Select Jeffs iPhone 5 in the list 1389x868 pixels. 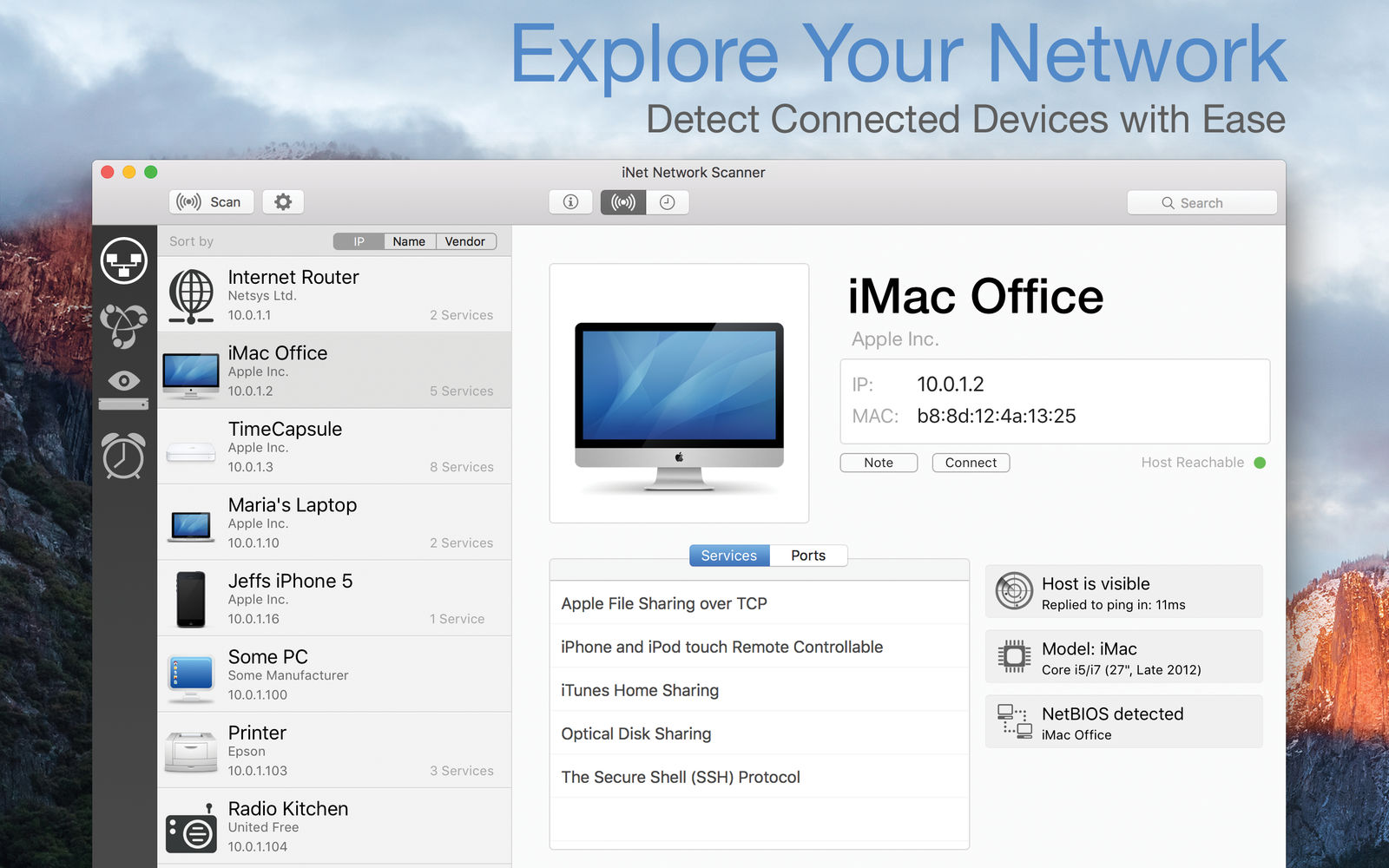coord(334,598)
